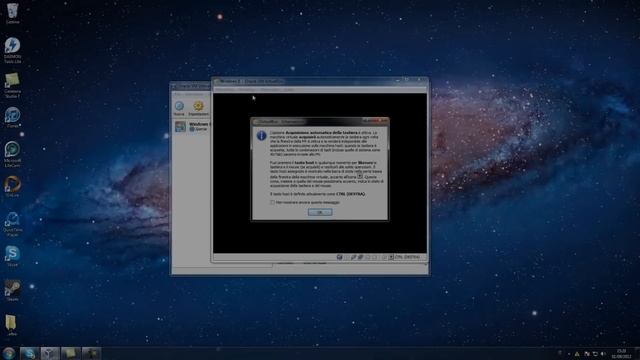Open the iTunes desktop shortcut

point(12,118)
